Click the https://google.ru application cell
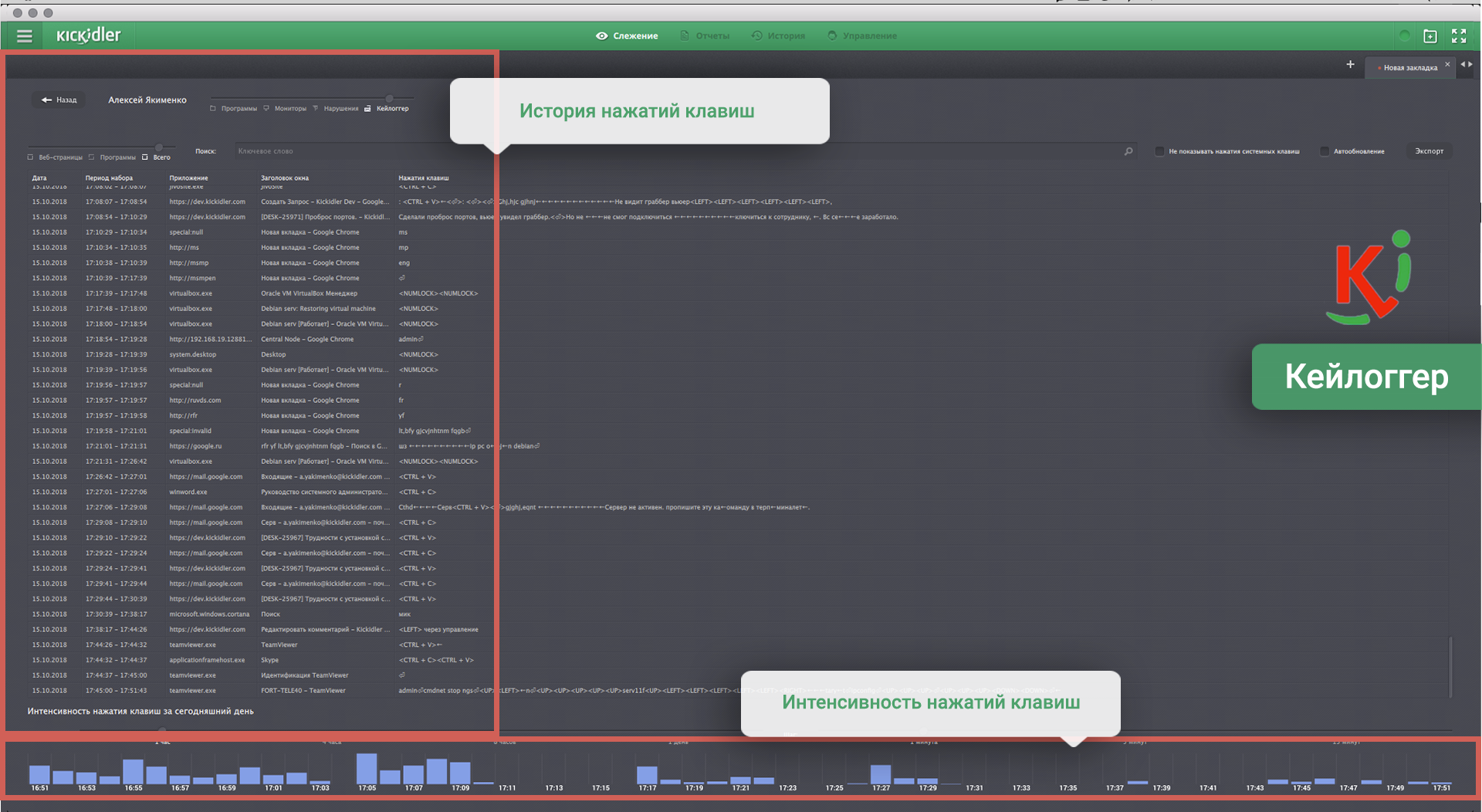 (195, 446)
